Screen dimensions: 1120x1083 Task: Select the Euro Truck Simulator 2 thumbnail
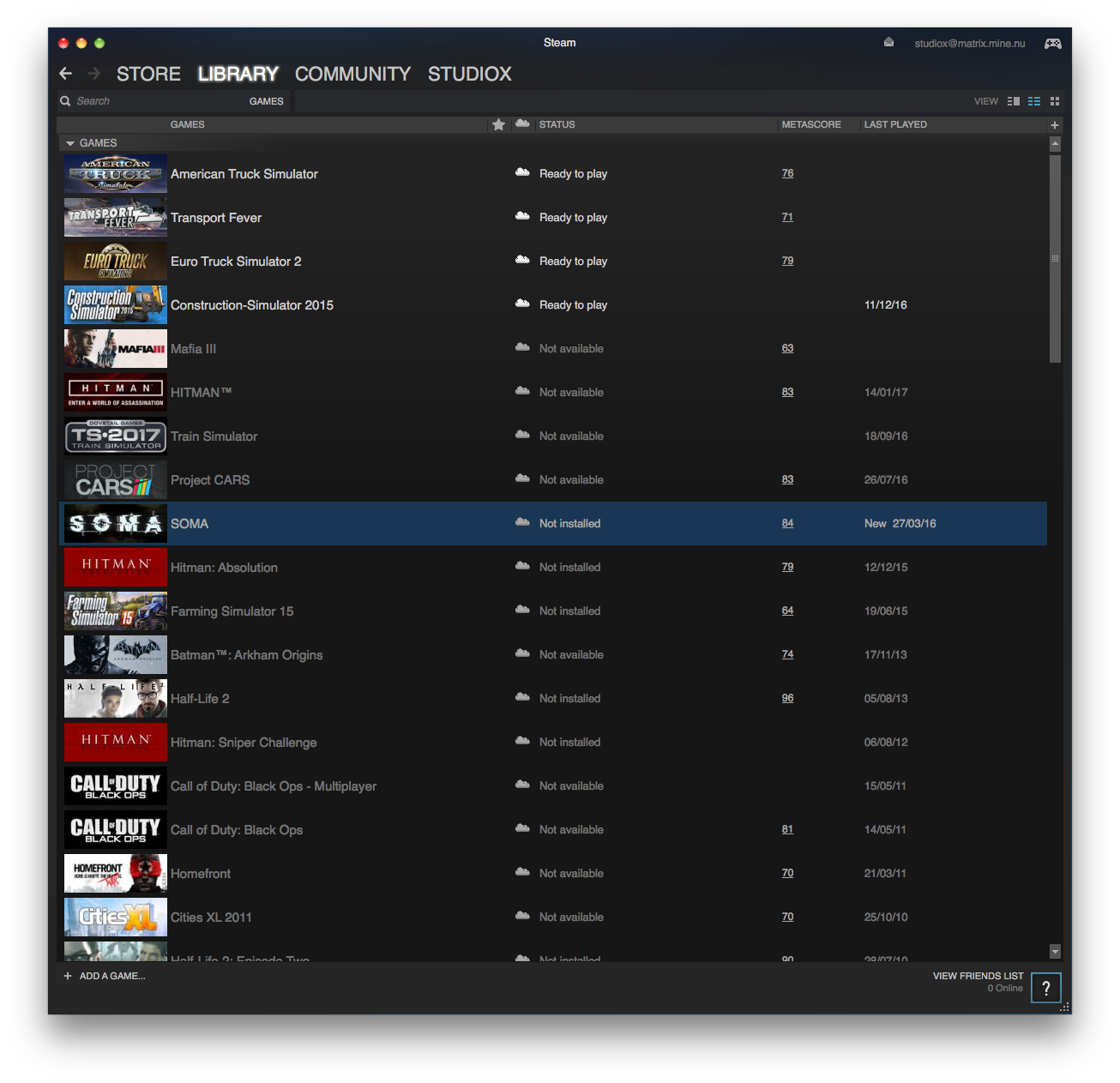[x=116, y=262]
